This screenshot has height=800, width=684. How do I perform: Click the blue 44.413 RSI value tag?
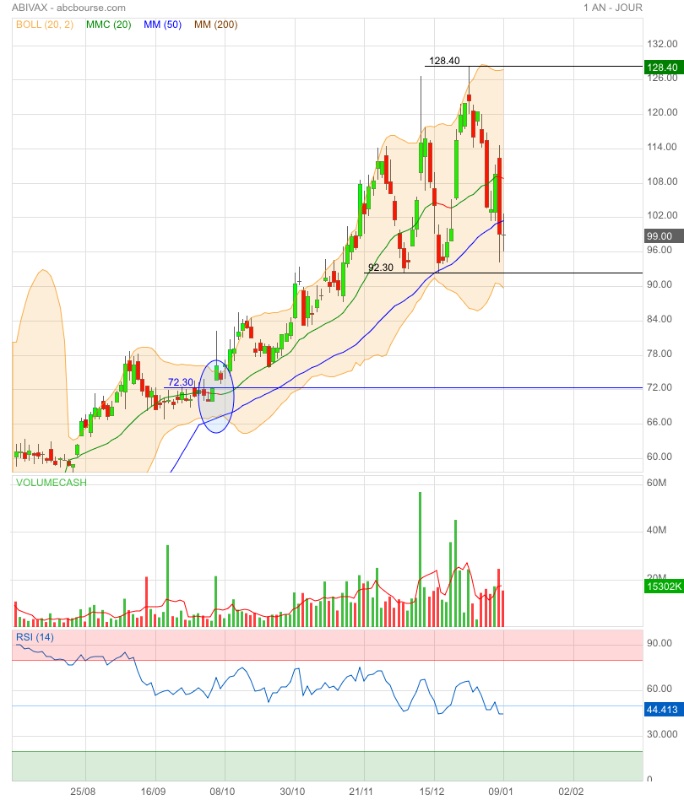click(x=662, y=709)
